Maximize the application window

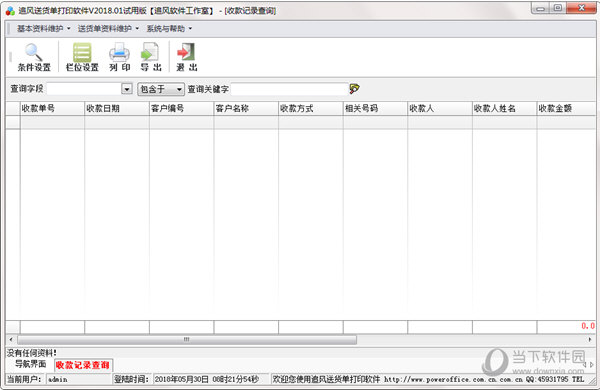click(558, 8)
